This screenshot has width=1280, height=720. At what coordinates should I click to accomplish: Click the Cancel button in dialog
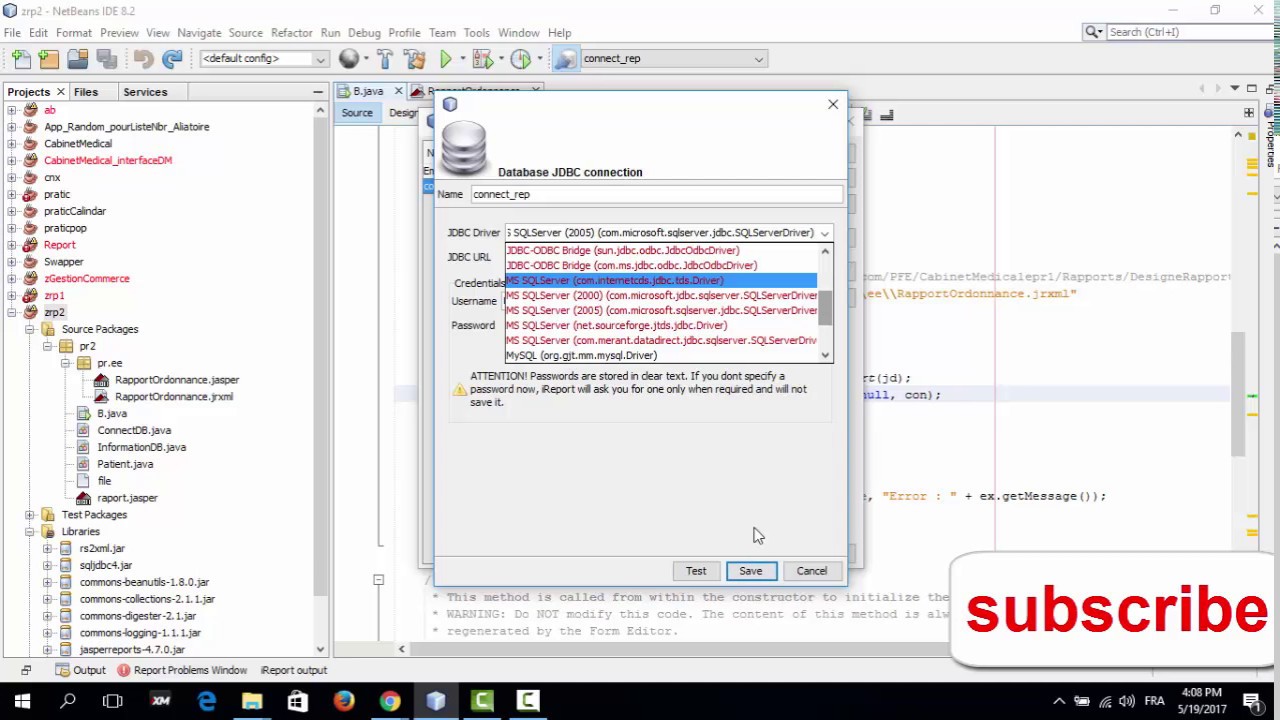[812, 571]
